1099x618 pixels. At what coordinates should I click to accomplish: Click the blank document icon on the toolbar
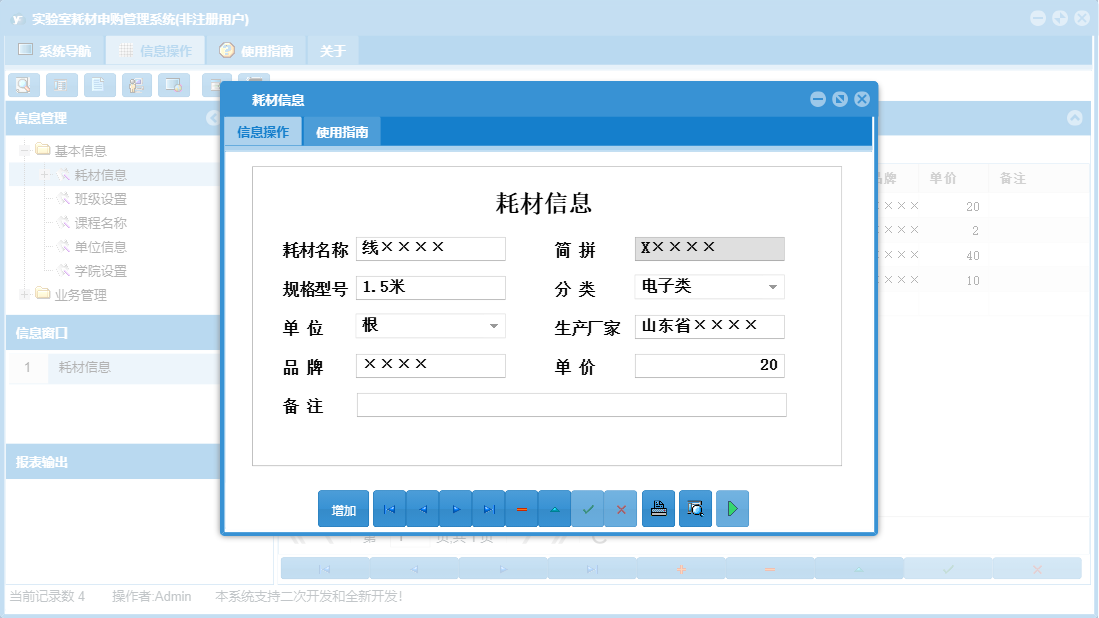coord(96,85)
